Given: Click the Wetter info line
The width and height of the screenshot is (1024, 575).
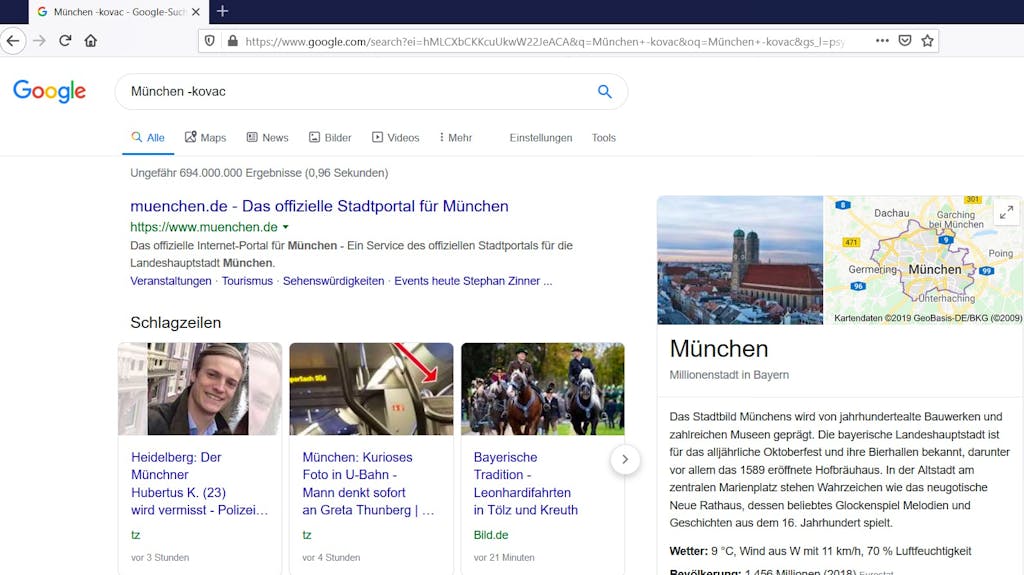Looking at the screenshot, I should pos(820,551).
